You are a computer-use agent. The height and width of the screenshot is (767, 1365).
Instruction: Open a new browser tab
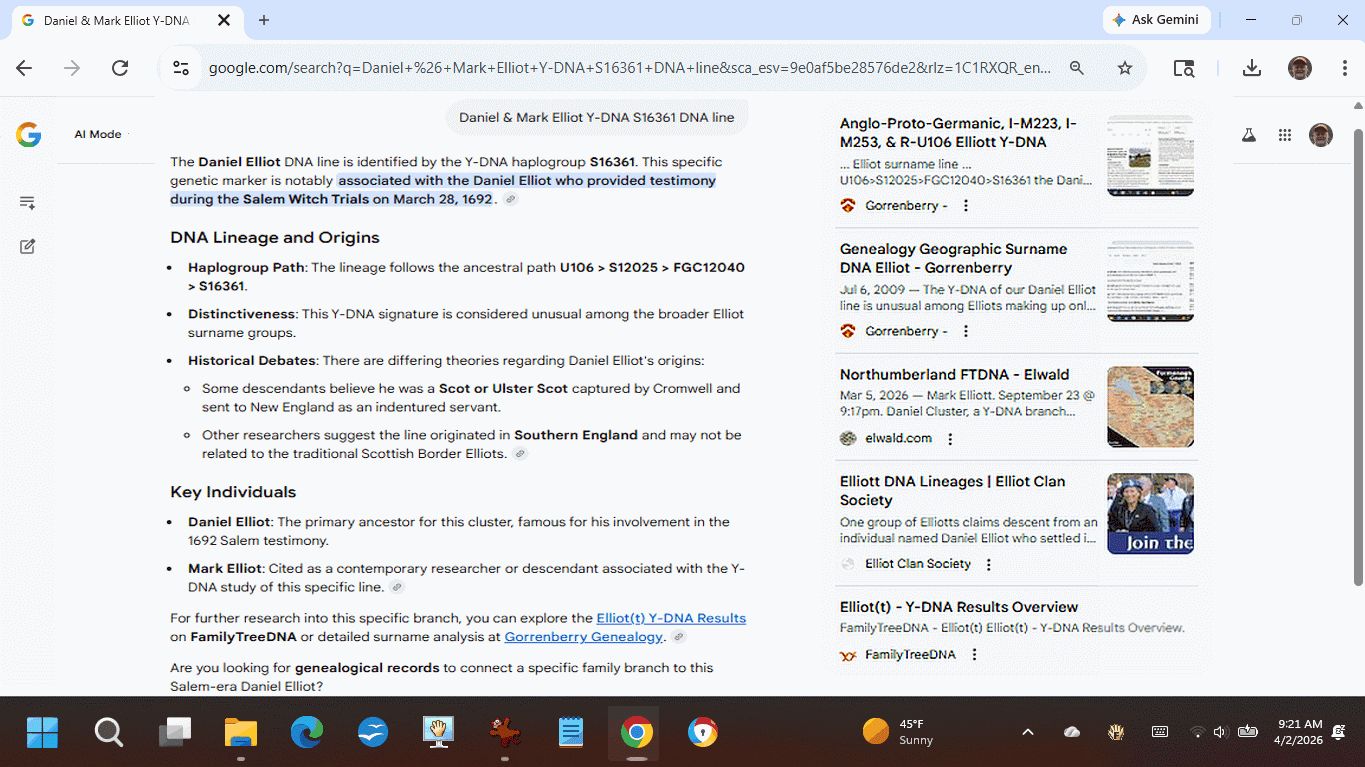coord(264,20)
